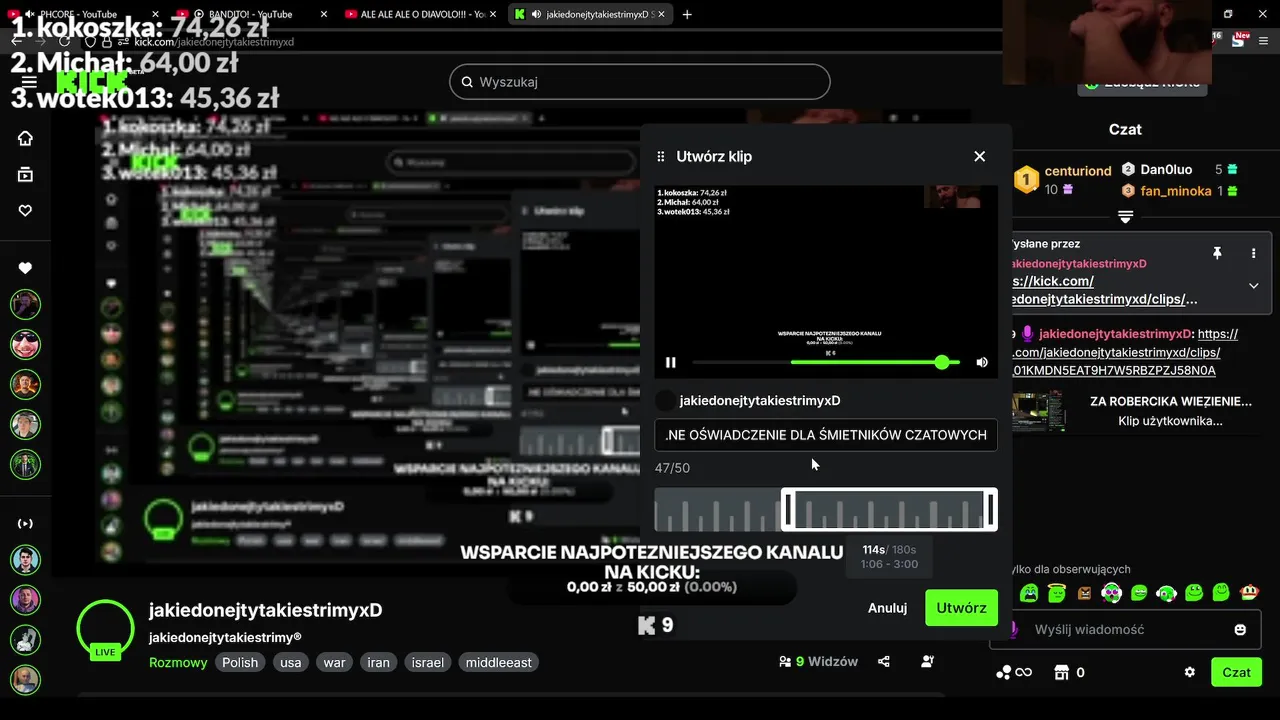Click the iran tag

pos(378,662)
